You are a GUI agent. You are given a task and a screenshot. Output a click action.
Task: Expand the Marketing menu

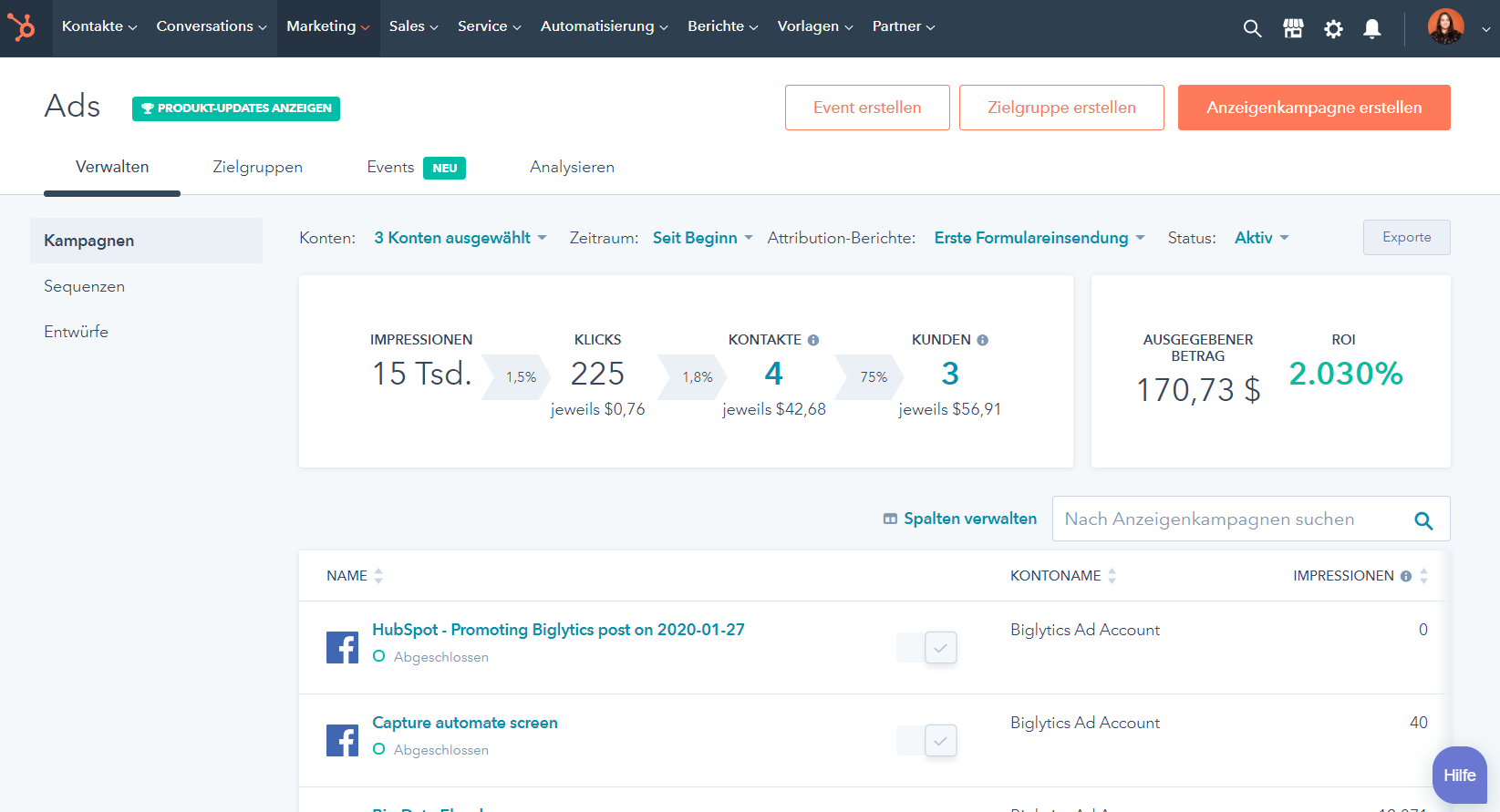click(328, 26)
